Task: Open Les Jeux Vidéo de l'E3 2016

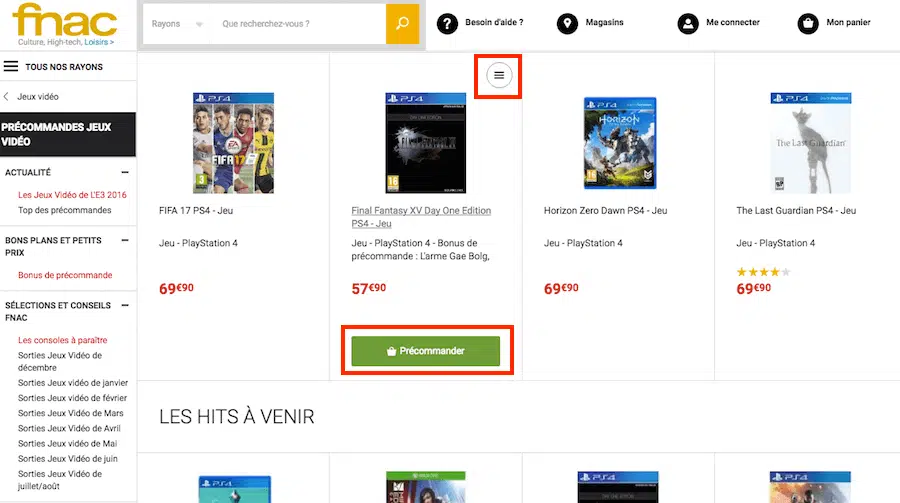Action: [73, 195]
